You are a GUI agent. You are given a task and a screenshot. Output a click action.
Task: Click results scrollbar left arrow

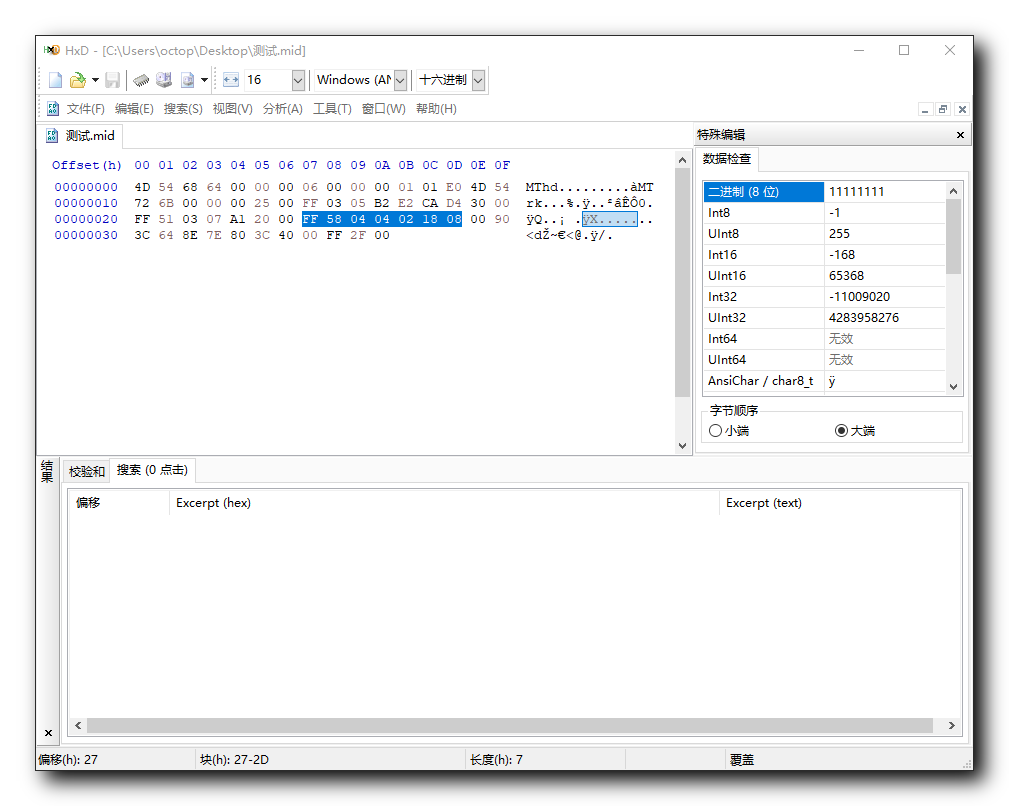[78, 726]
